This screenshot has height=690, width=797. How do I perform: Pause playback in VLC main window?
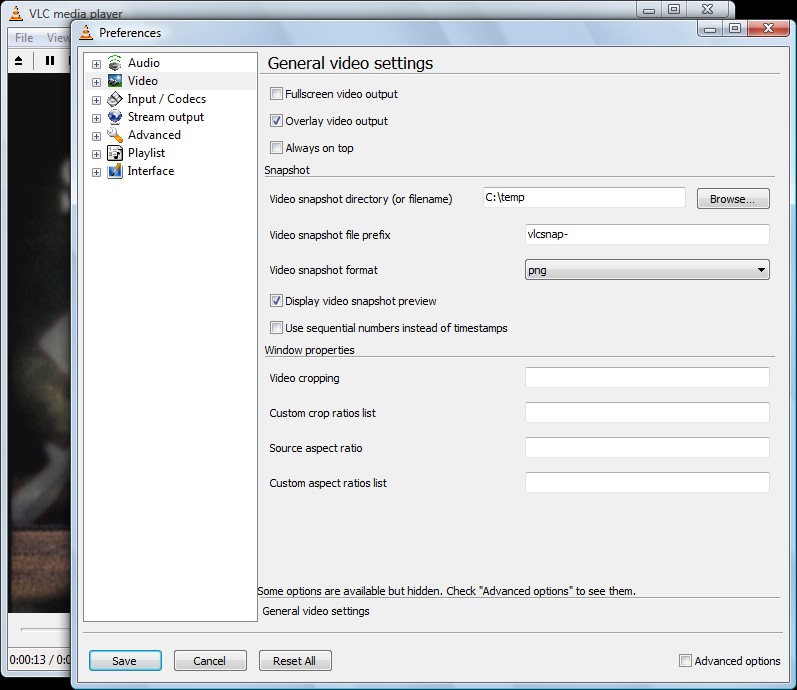[x=50, y=61]
